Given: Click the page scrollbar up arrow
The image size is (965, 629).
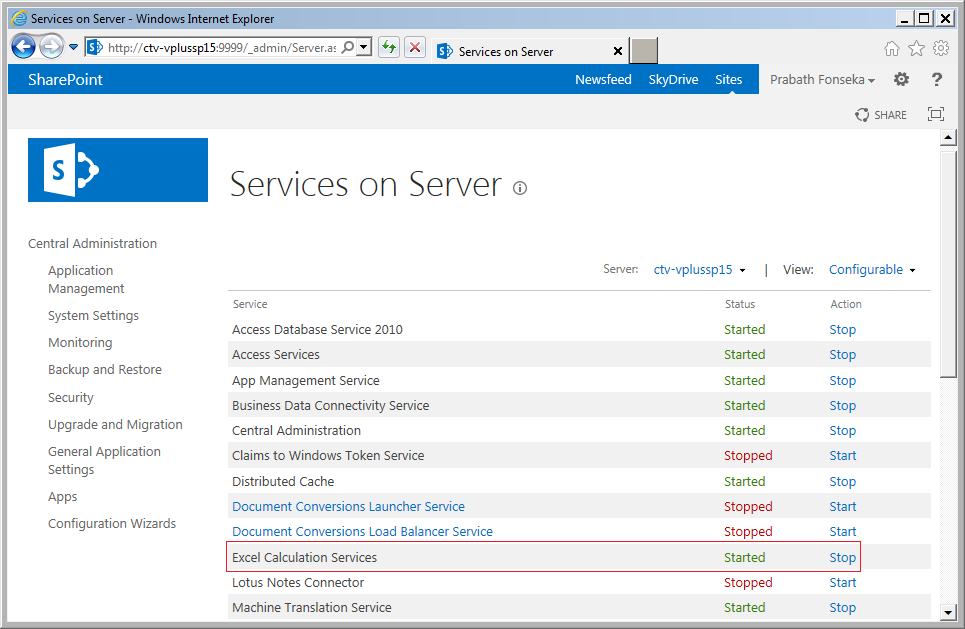Looking at the screenshot, I should (x=948, y=137).
